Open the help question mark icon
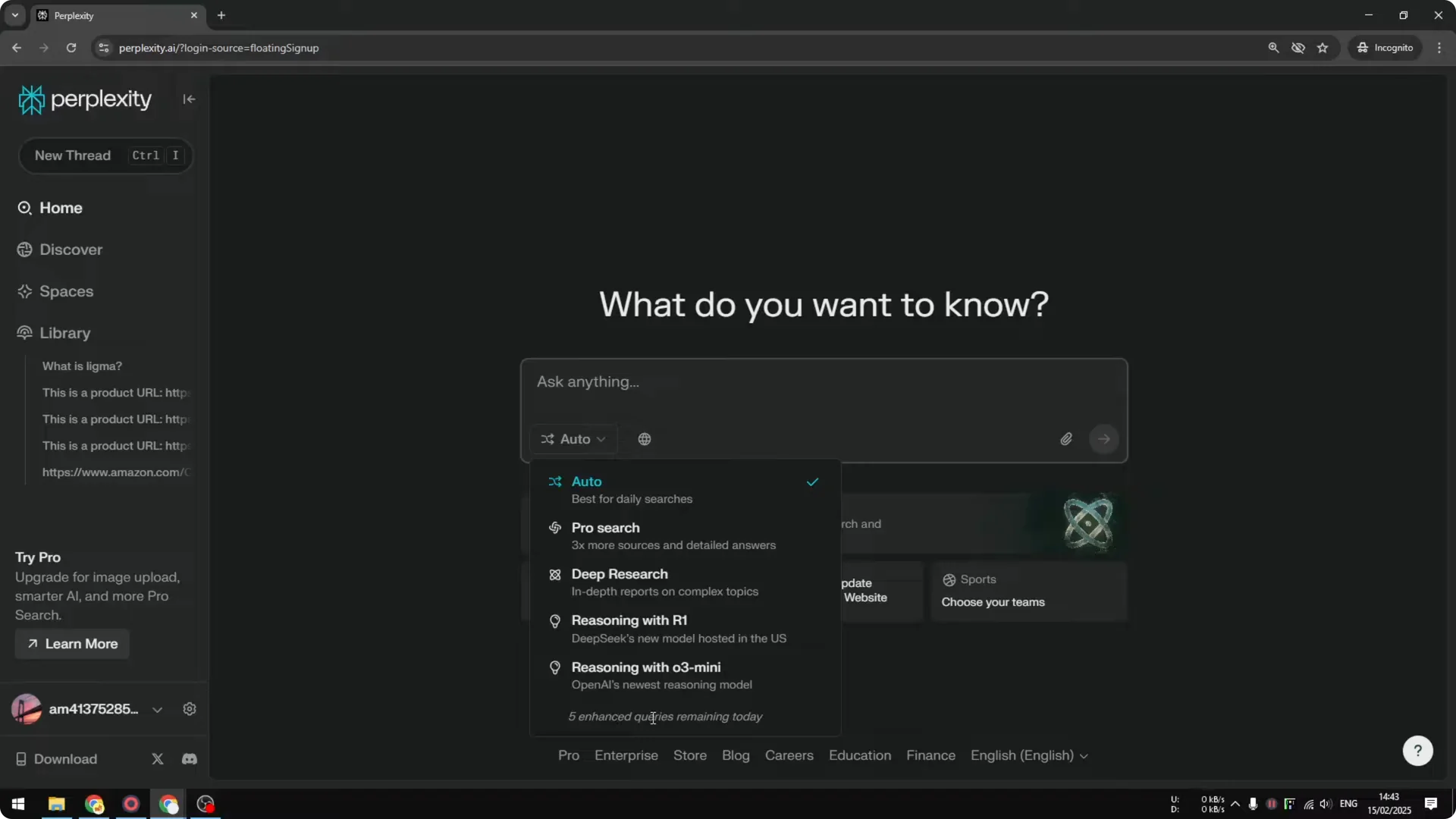The width and height of the screenshot is (1456, 819). coord(1417,750)
